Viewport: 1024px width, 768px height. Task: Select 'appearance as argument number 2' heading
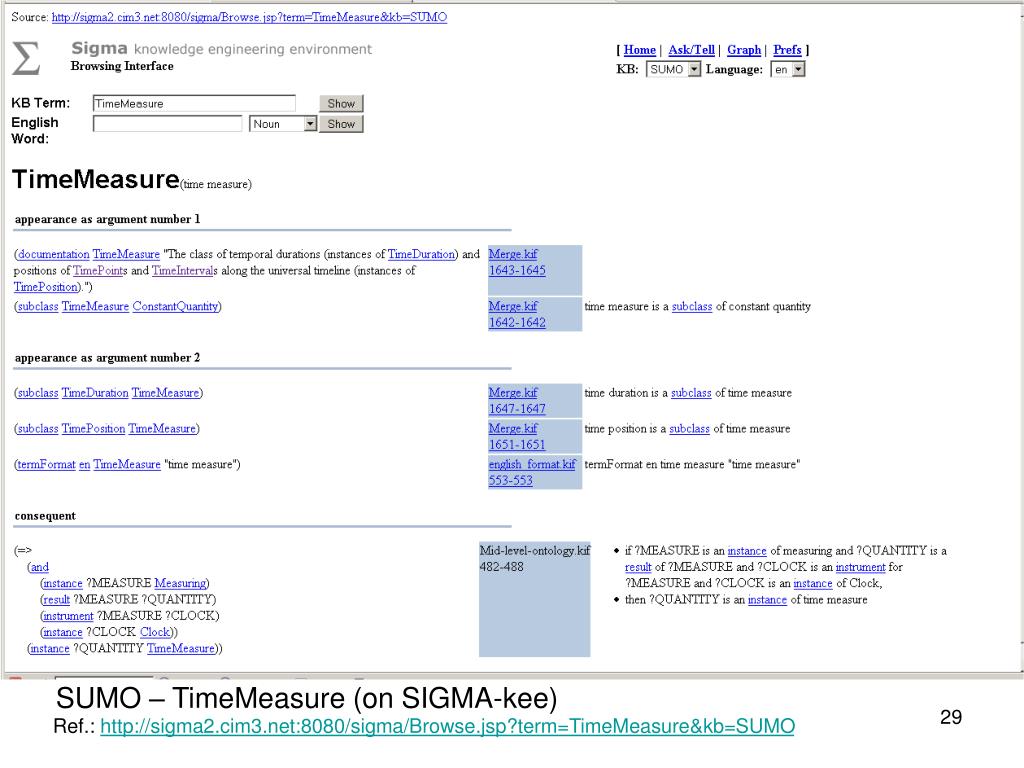107,358
